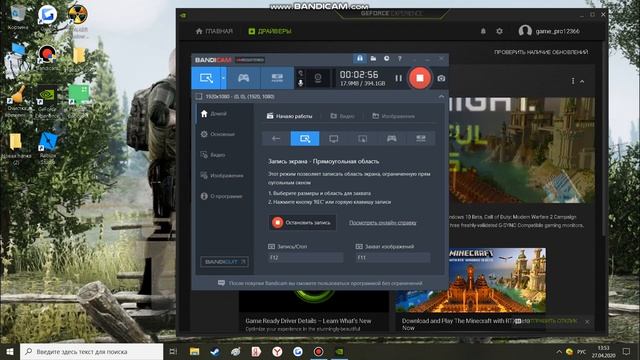Select the Изображения tab with folder icon
Image resolution: width=640 pixels, height=360 pixels.
point(393,116)
